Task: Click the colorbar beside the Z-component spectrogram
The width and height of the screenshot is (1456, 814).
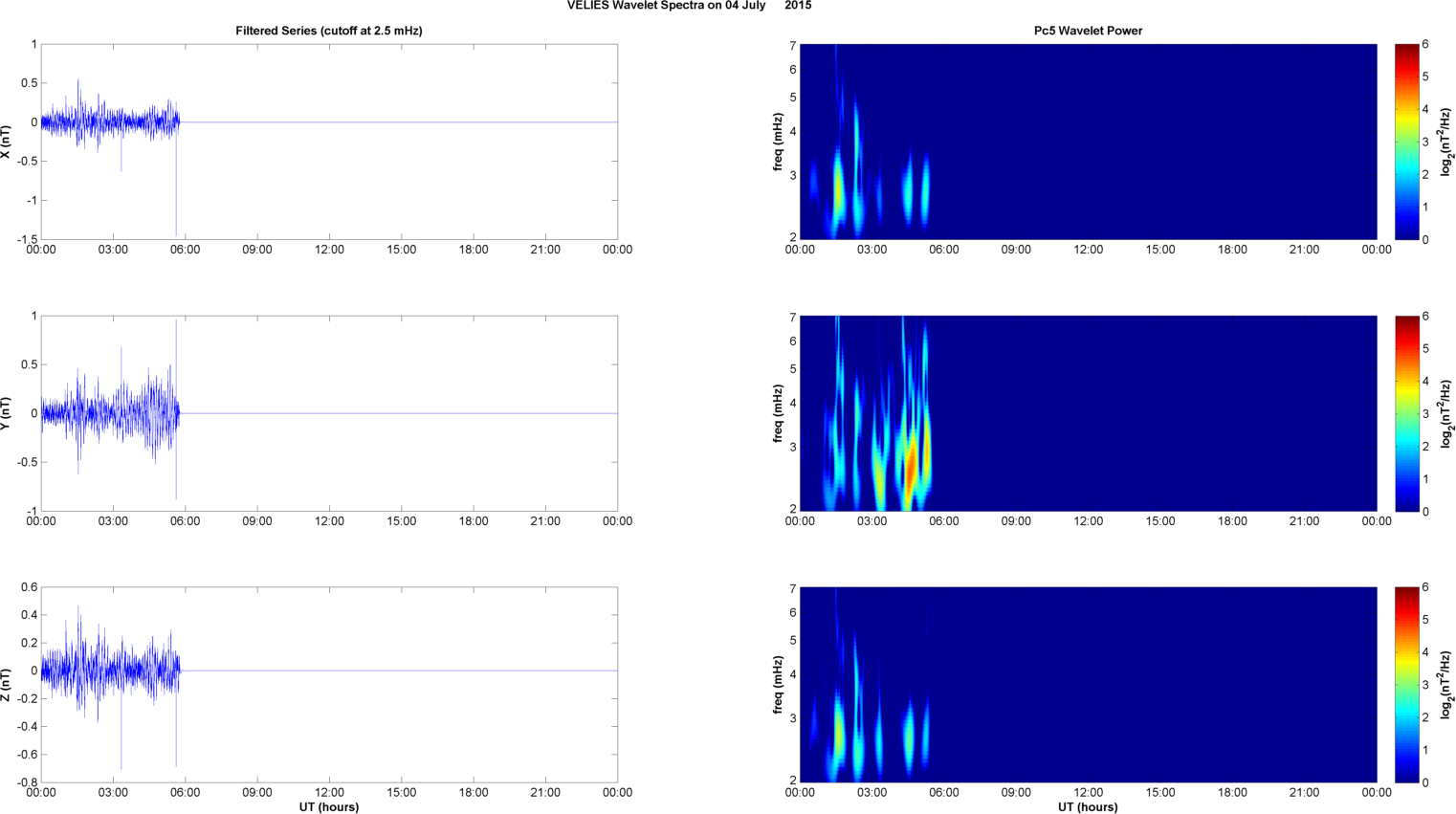Action: point(1406,685)
